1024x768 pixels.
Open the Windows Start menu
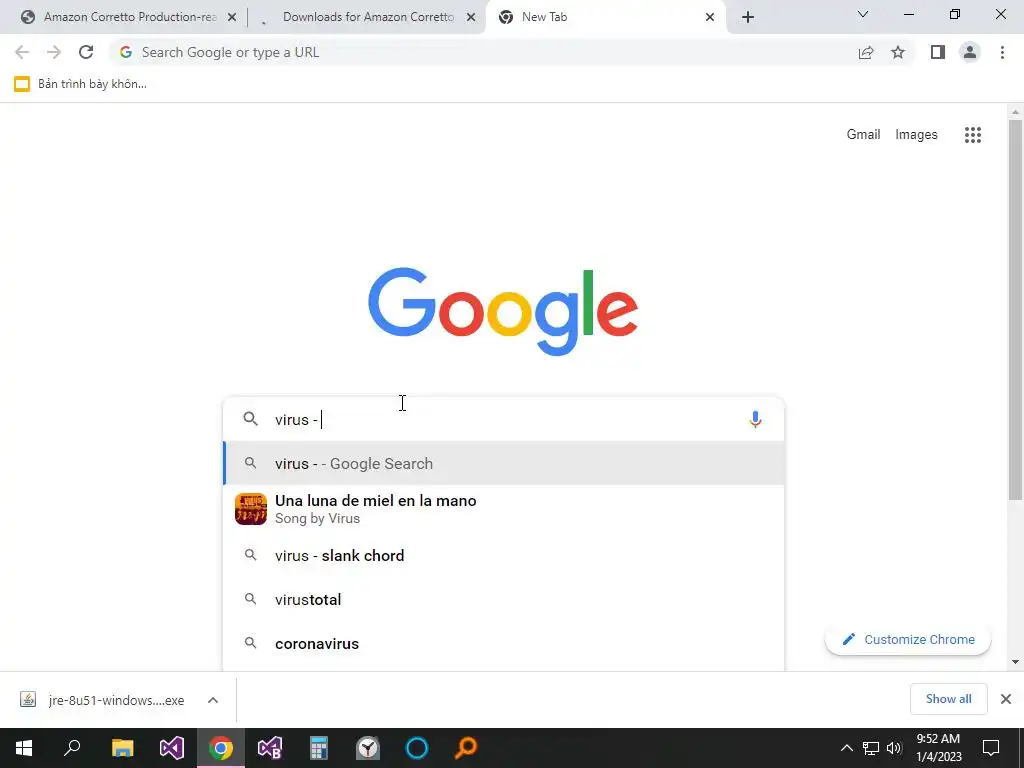24,748
